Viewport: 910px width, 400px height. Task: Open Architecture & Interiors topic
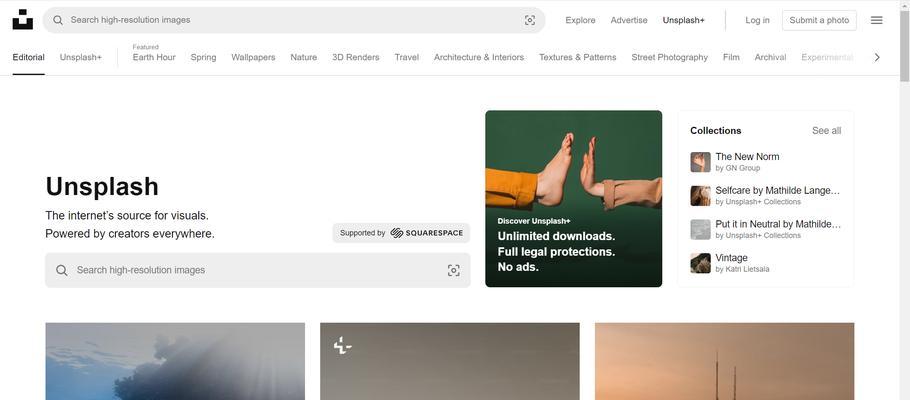(479, 57)
